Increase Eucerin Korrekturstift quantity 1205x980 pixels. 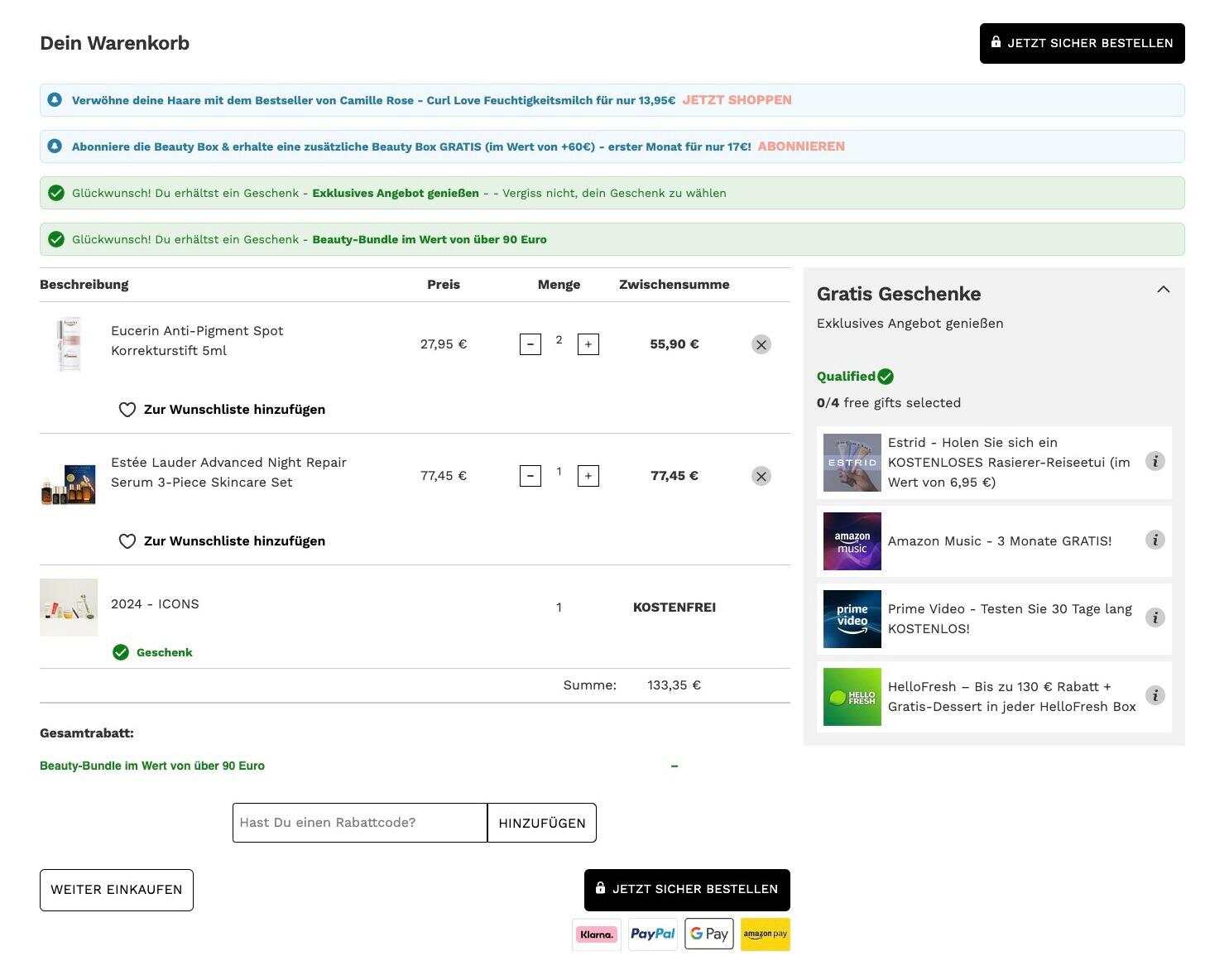tap(588, 344)
